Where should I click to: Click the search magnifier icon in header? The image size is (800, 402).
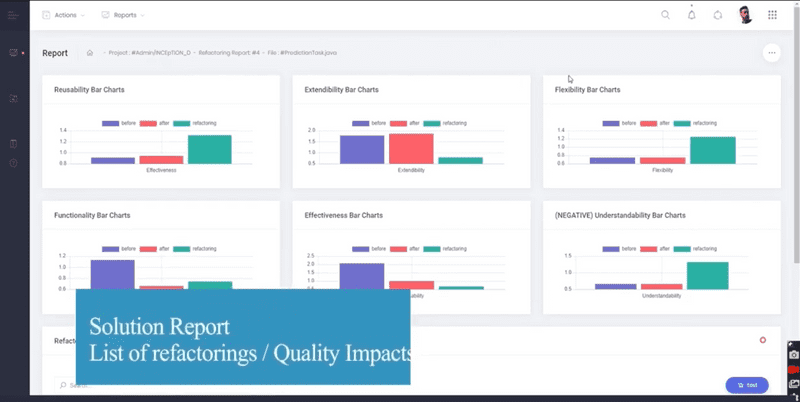pyautogui.click(x=666, y=15)
